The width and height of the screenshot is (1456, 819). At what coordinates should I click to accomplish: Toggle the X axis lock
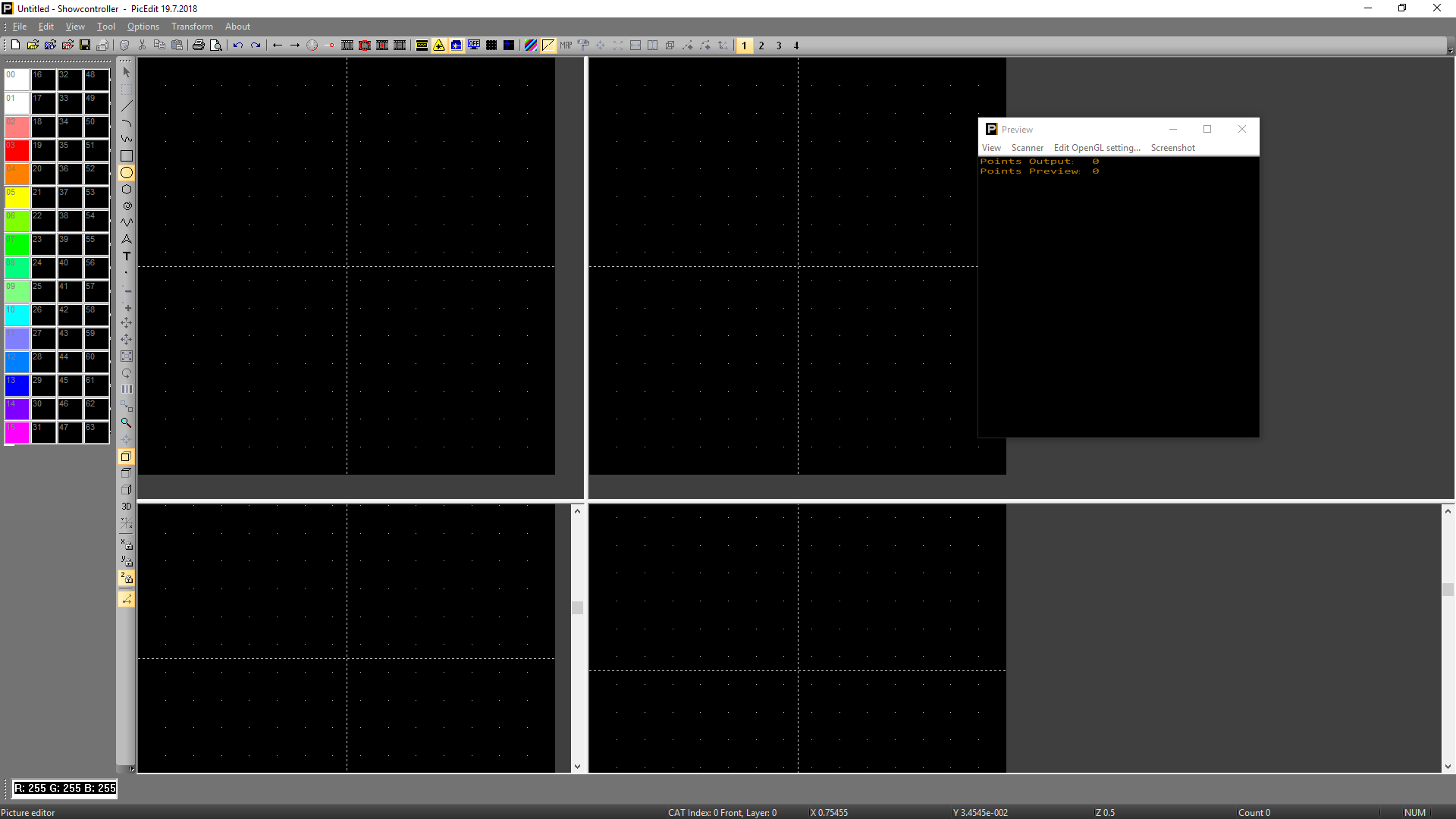coord(127,544)
